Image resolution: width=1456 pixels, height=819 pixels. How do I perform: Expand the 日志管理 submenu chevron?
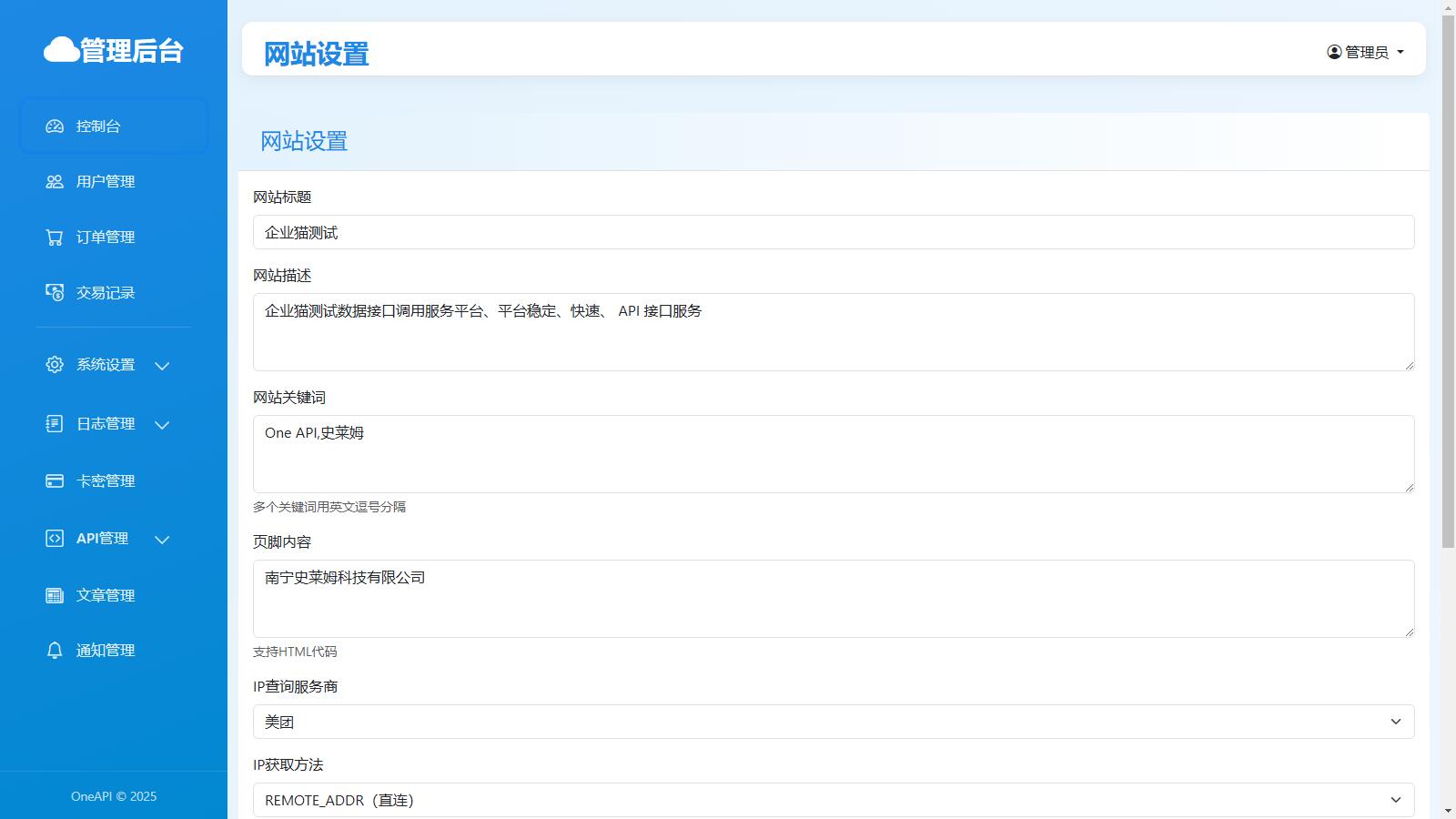[x=162, y=425]
